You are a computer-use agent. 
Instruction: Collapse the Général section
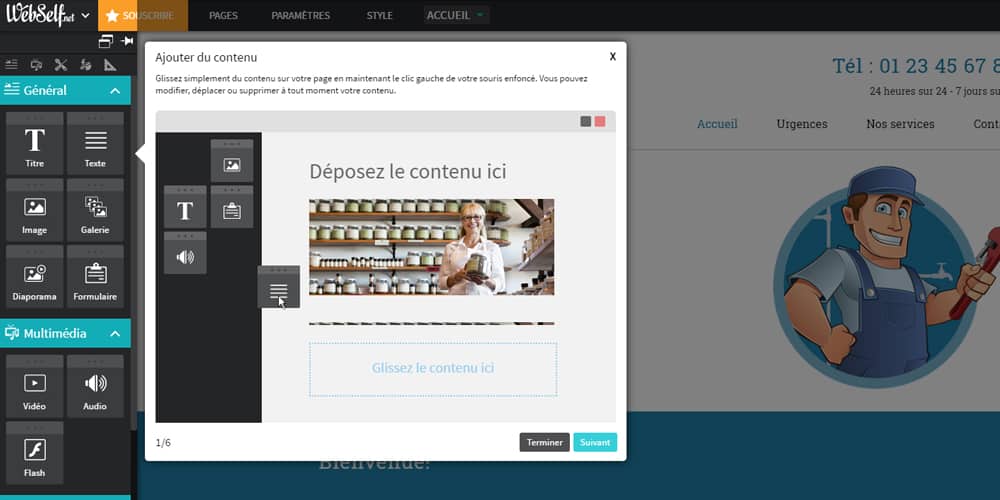(115, 91)
